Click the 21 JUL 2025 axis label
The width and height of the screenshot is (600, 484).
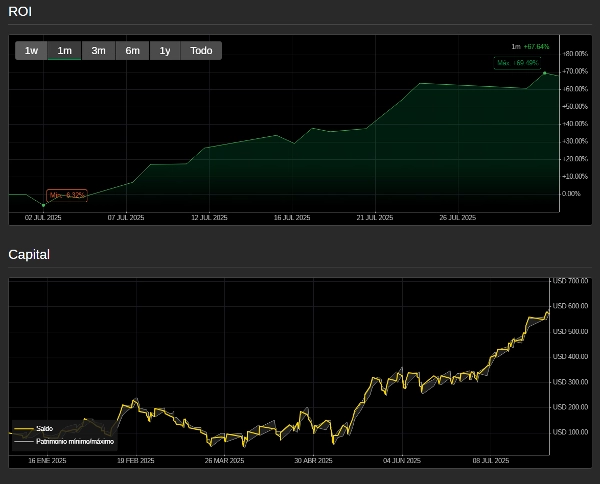pyautogui.click(x=376, y=217)
